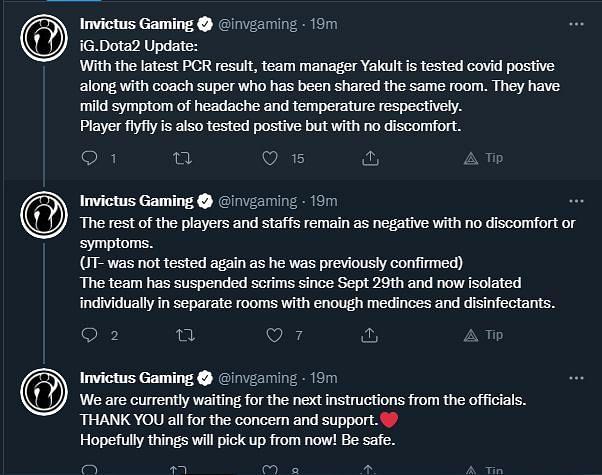Like the iG.Dota2 Update tweet

269,158
